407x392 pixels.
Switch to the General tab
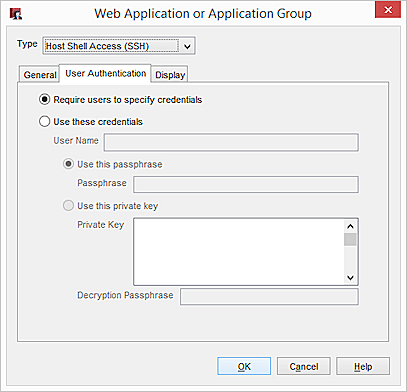click(39, 75)
